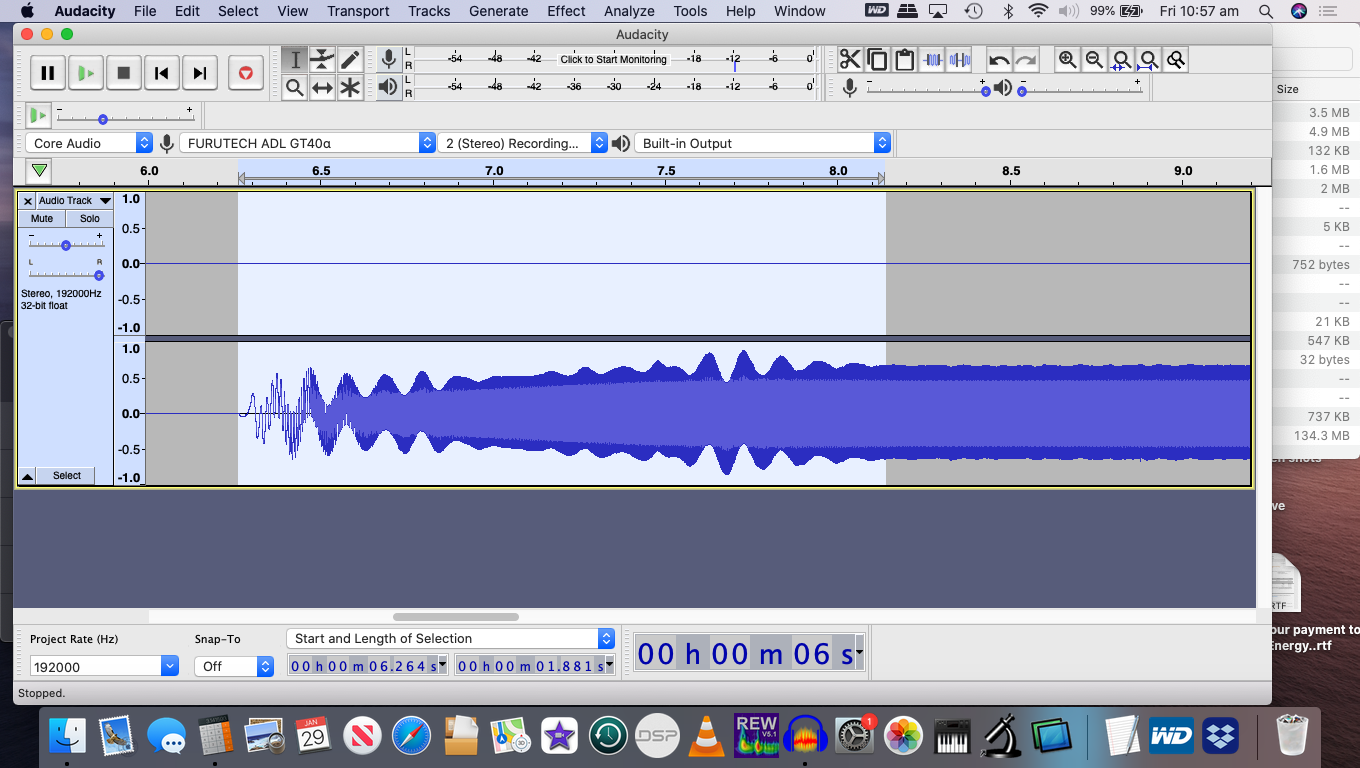Adjust the playback speed slider
The width and height of the screenshot is (1360, 768).
point(103,119)
